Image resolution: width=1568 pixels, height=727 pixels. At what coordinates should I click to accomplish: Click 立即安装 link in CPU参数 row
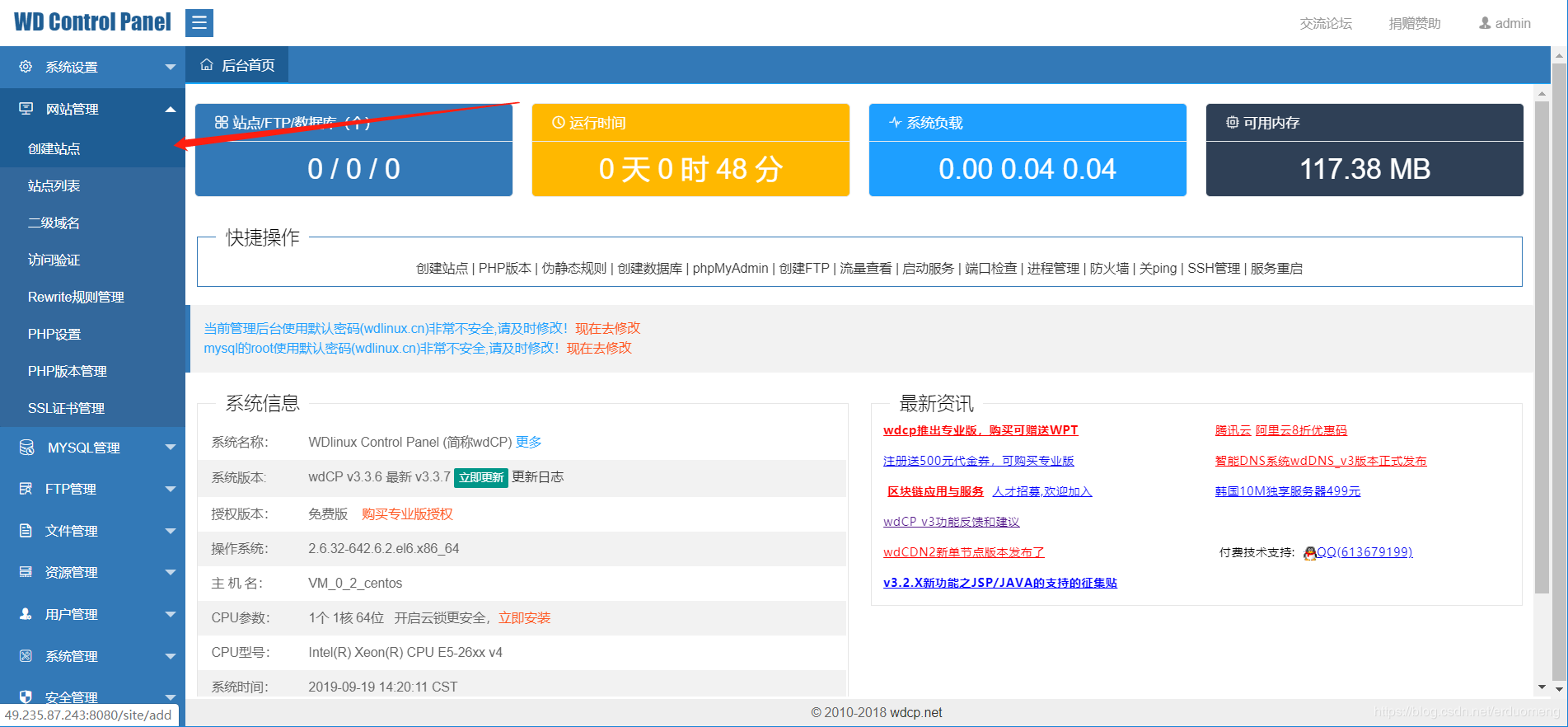pyautogui.click(x=524, y=617)
